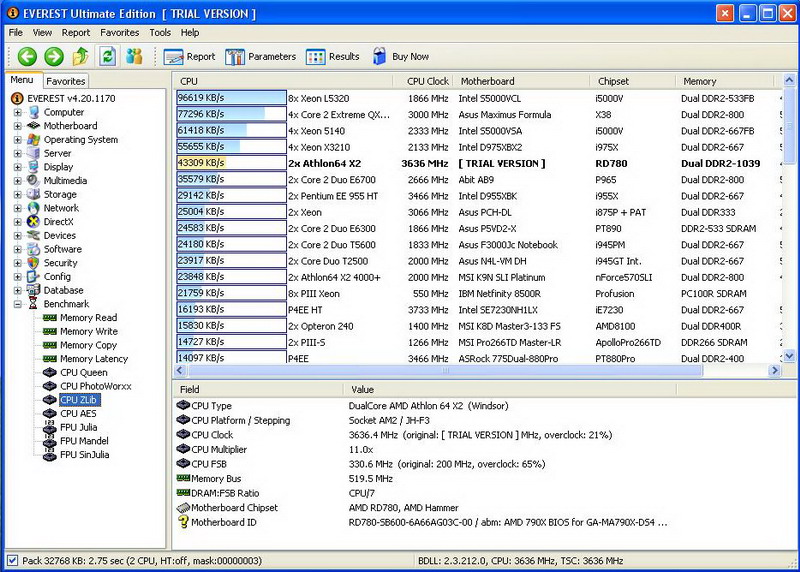The width and height of the screenshot is (800, 572).
Task: Click the Devices tree icon
Action: [34, 235]
